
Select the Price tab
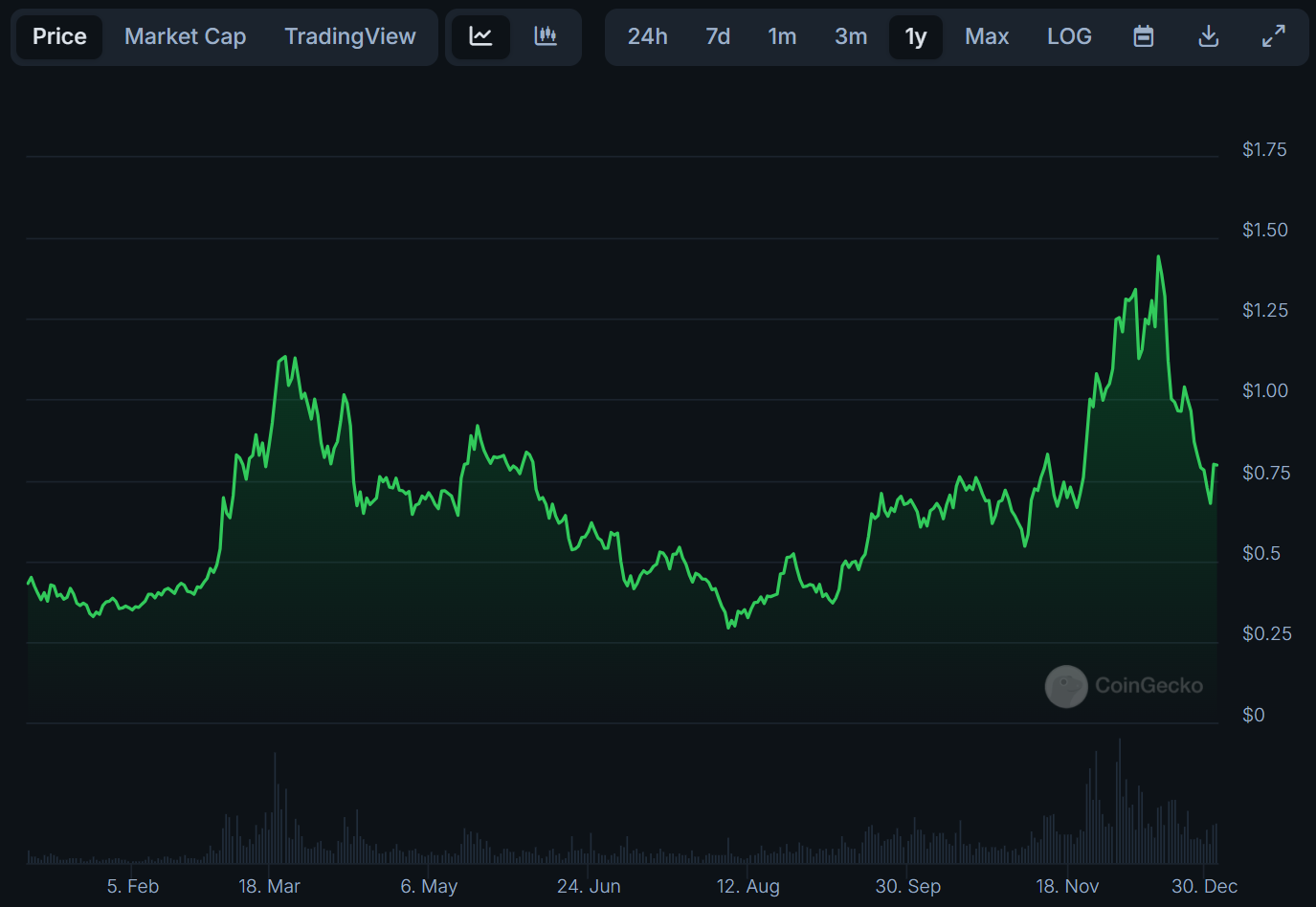(x=59, y=36)
